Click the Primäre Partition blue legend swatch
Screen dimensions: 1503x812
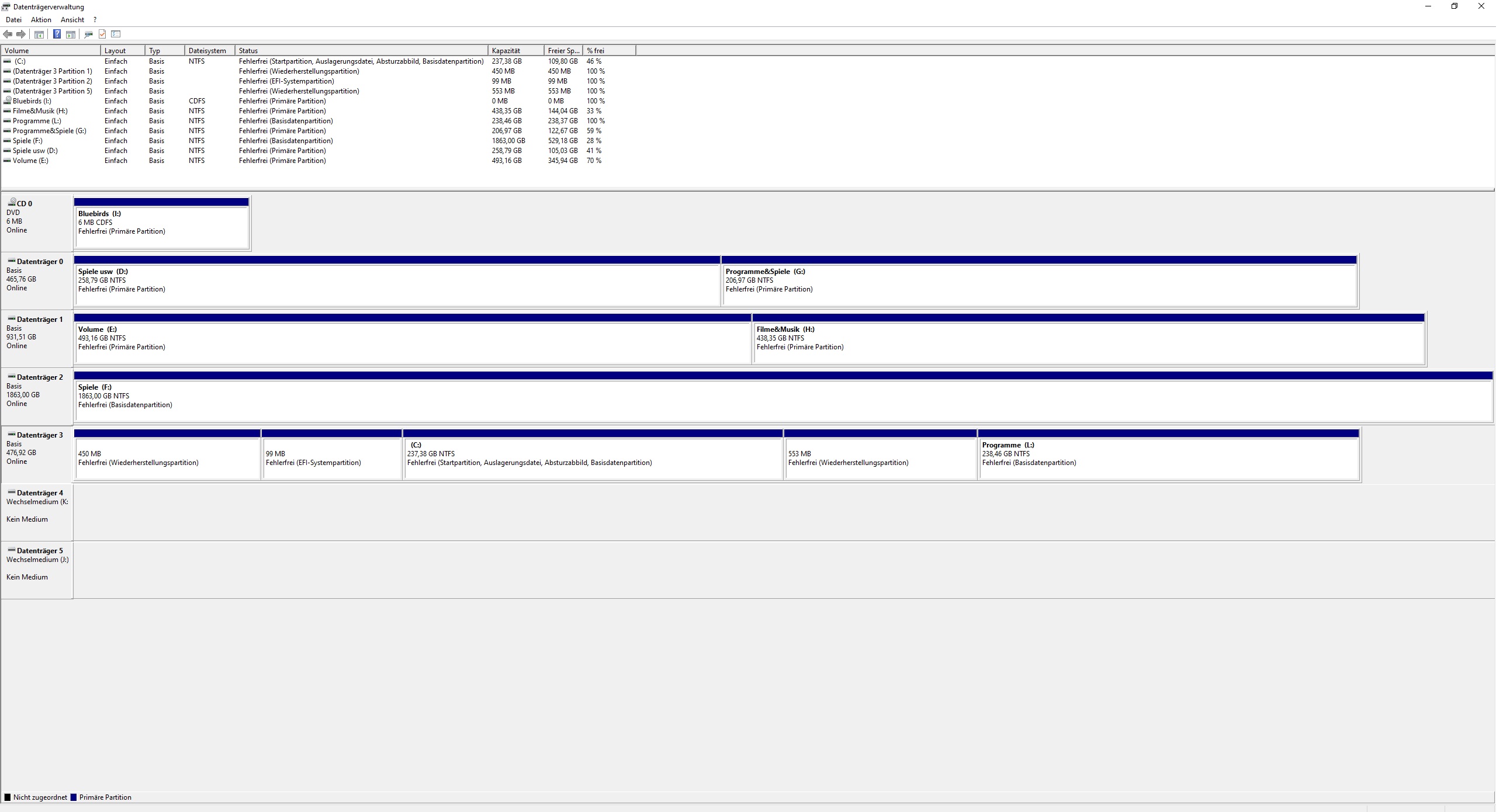[x=74, y=797]
